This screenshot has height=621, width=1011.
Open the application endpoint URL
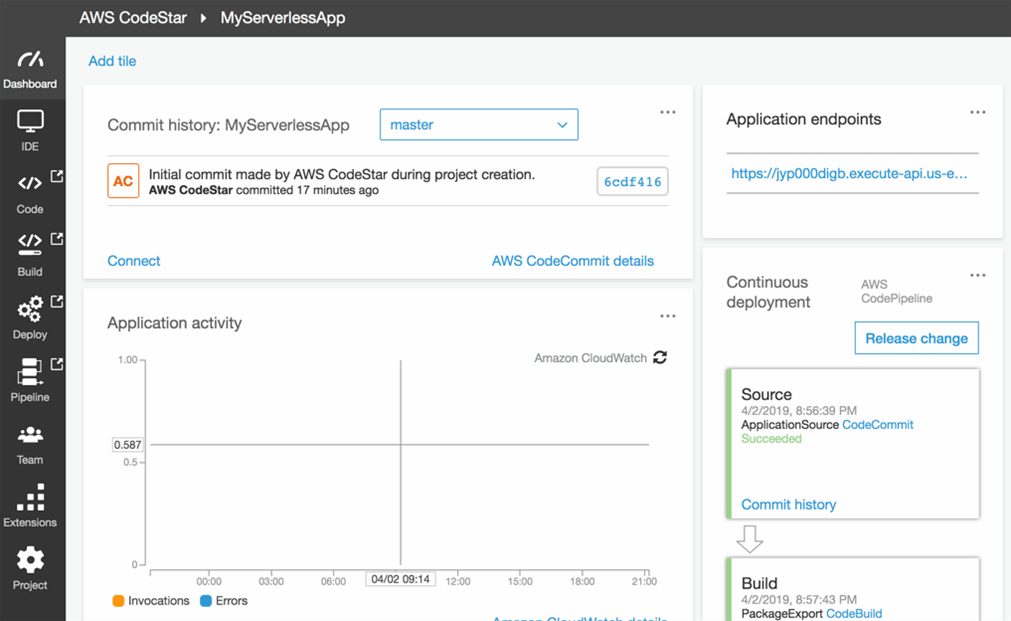click(849, 173)
